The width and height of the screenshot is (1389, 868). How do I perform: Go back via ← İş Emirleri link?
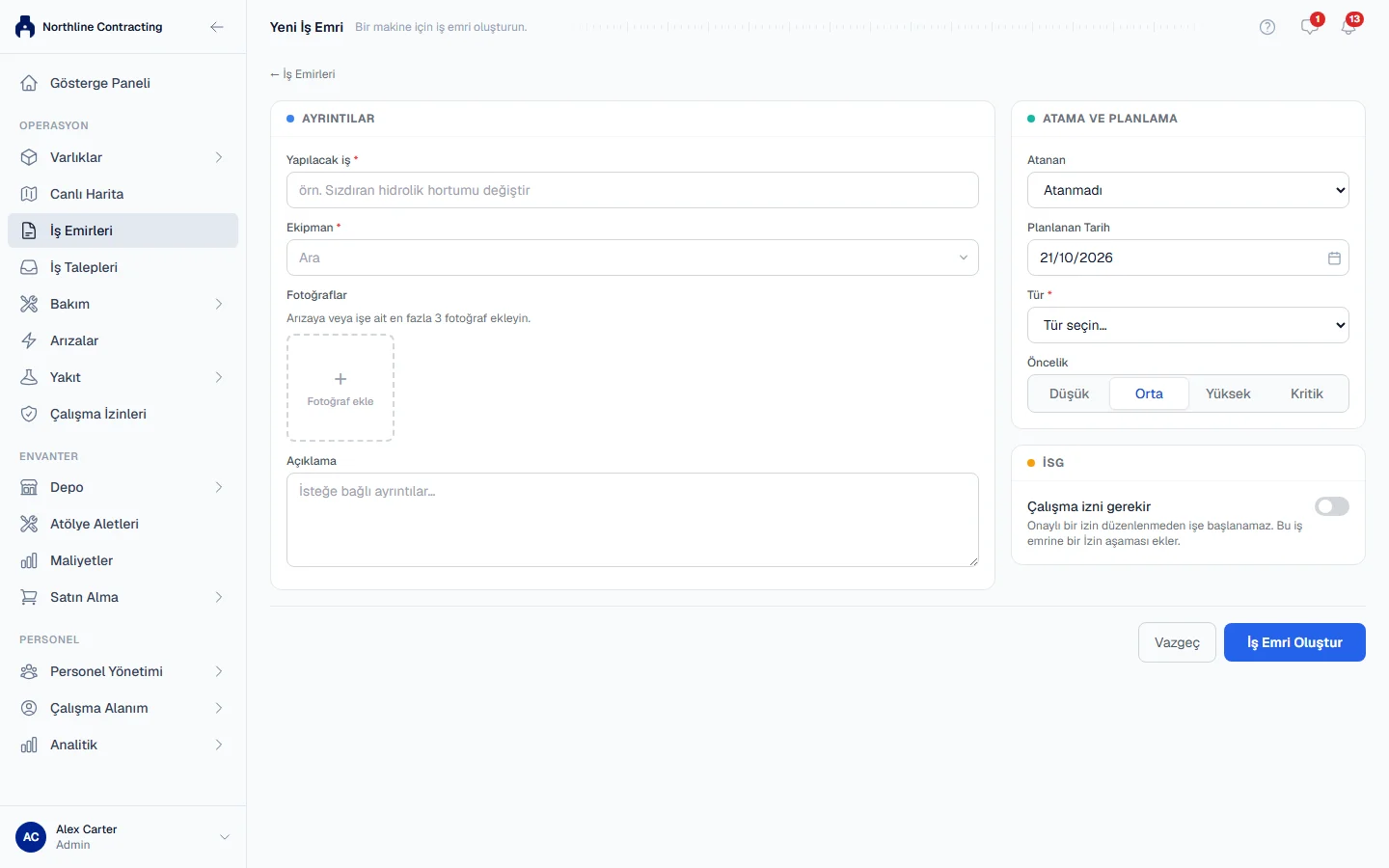click(303, 74)
